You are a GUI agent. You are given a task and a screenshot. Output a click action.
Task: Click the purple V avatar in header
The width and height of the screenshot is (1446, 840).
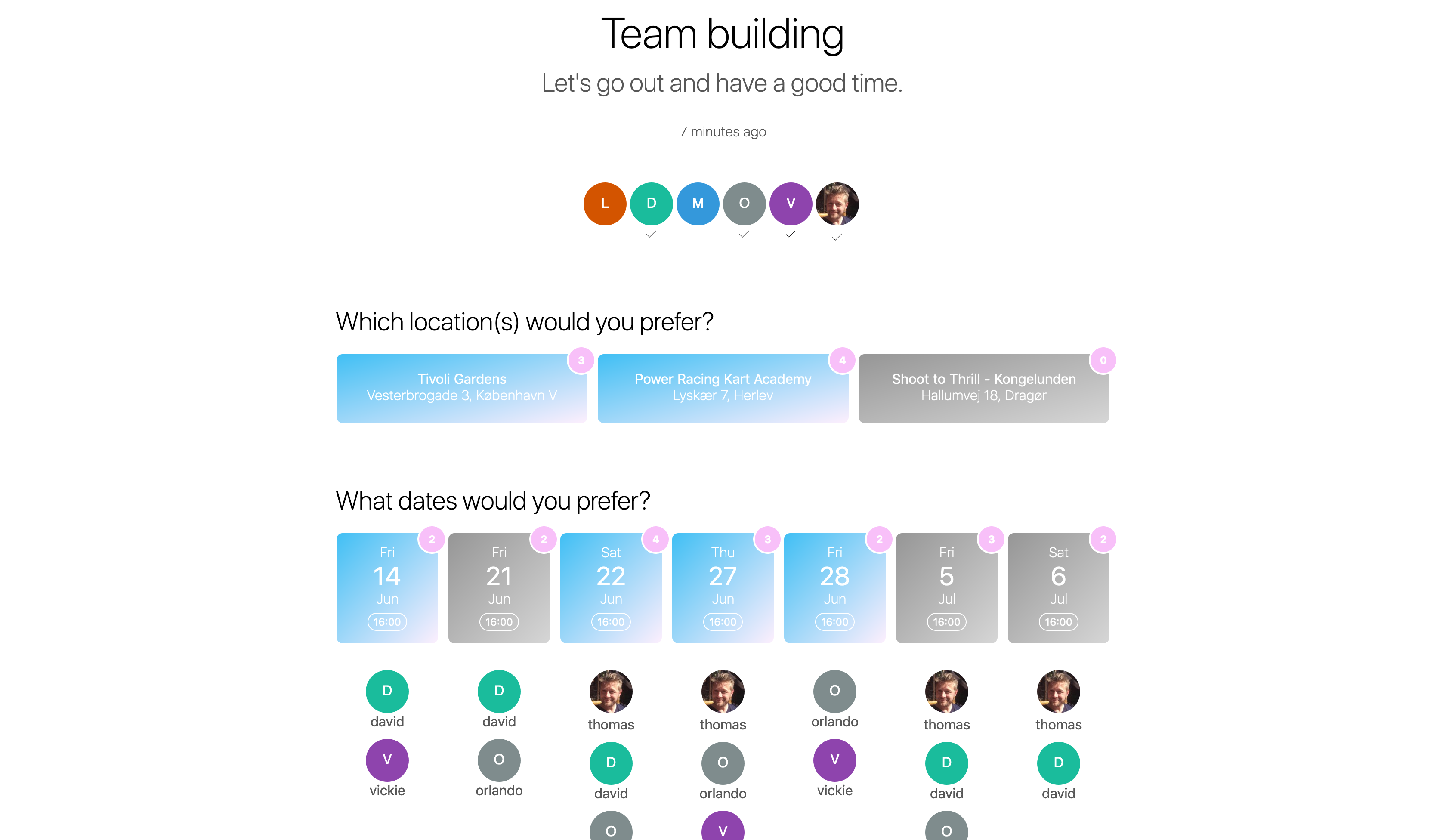(791, 204)
